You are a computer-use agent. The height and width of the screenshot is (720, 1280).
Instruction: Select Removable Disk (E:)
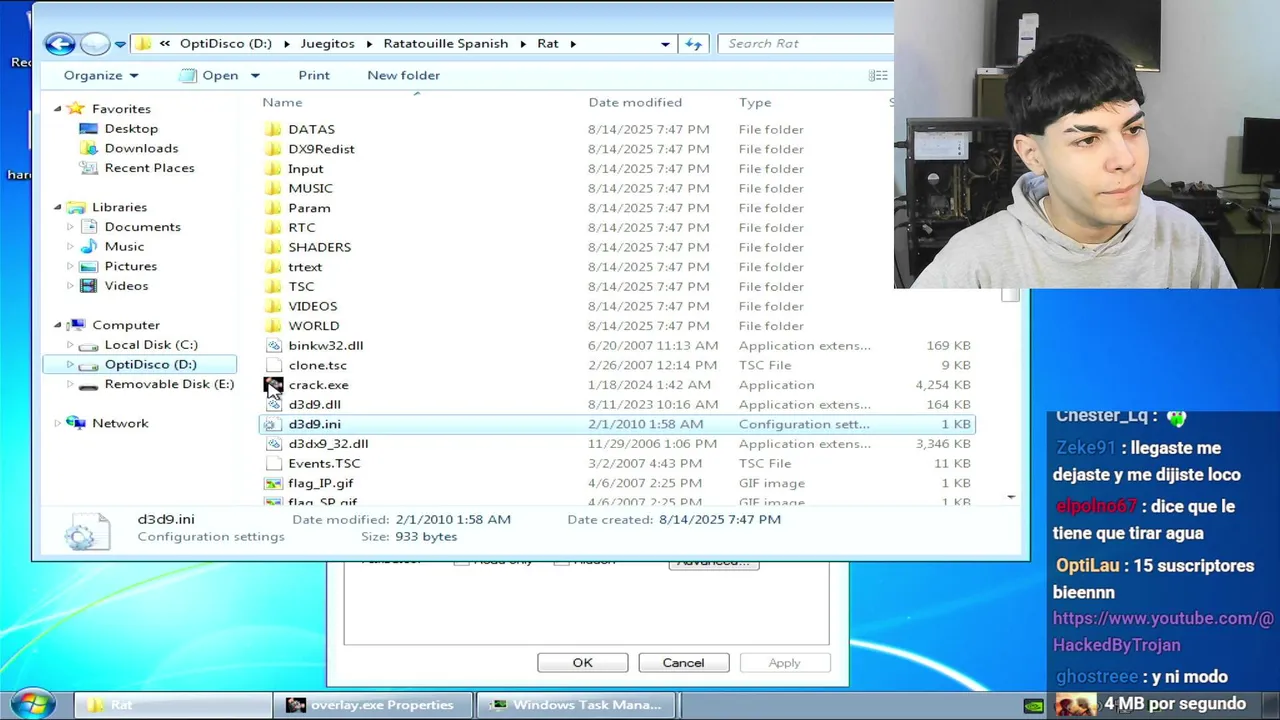click(x=169, y=384)
